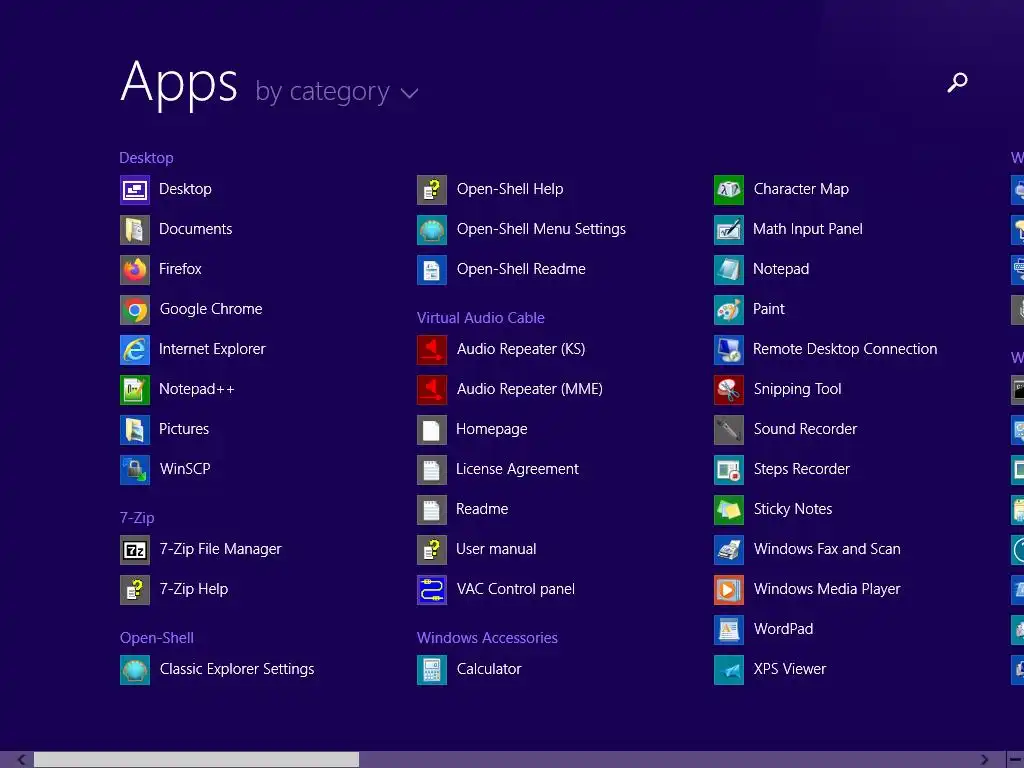This screenshot has height=768, width=1024.
Task: Open the Sound Recorder microphone icon
Action: click(x=729, y=430)
